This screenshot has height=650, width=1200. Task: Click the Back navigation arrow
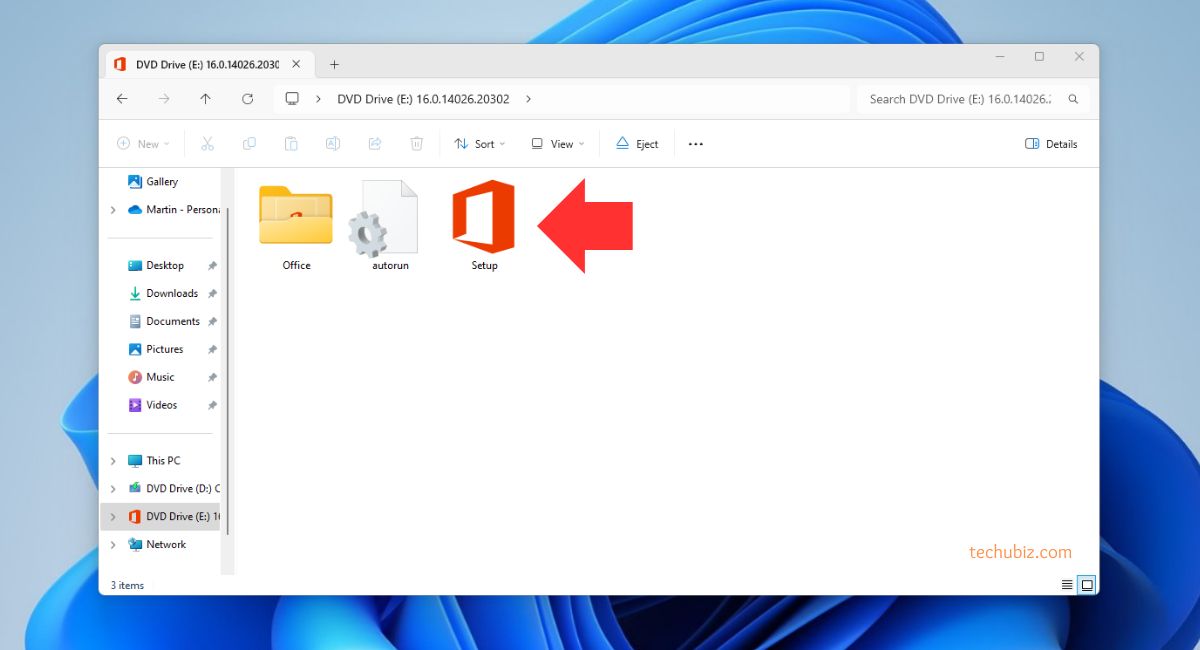(x=122, y=99)
